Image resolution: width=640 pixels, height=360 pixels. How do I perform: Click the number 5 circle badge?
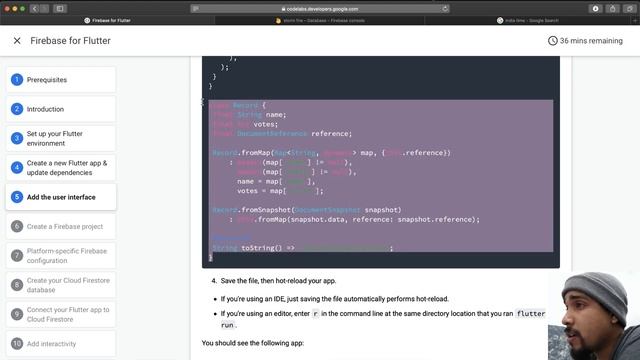pos(17,197)
